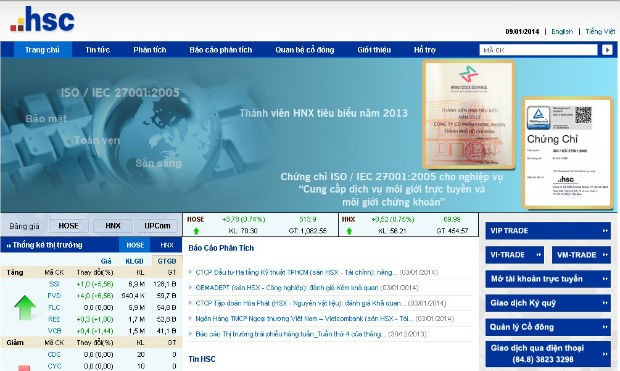The height and width of the screenshot is (371, 620).
Task: Click the Chứng Chỉ ISO certificate image
Action: click(568, 153)
